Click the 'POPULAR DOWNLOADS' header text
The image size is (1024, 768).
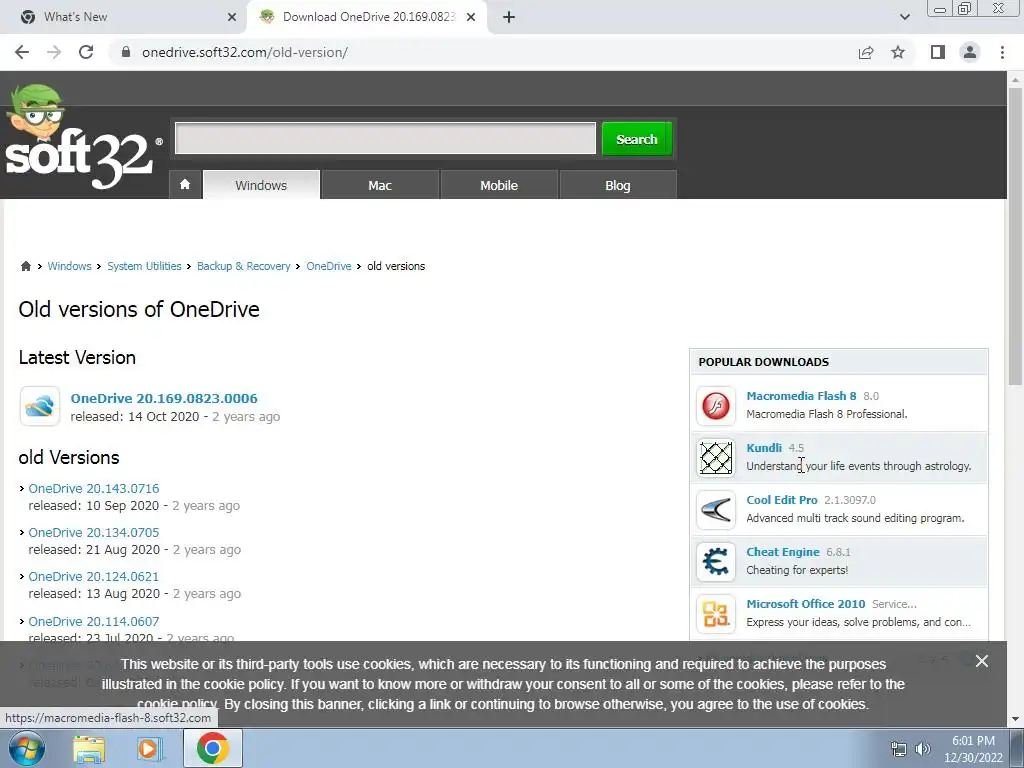[763, 362]
